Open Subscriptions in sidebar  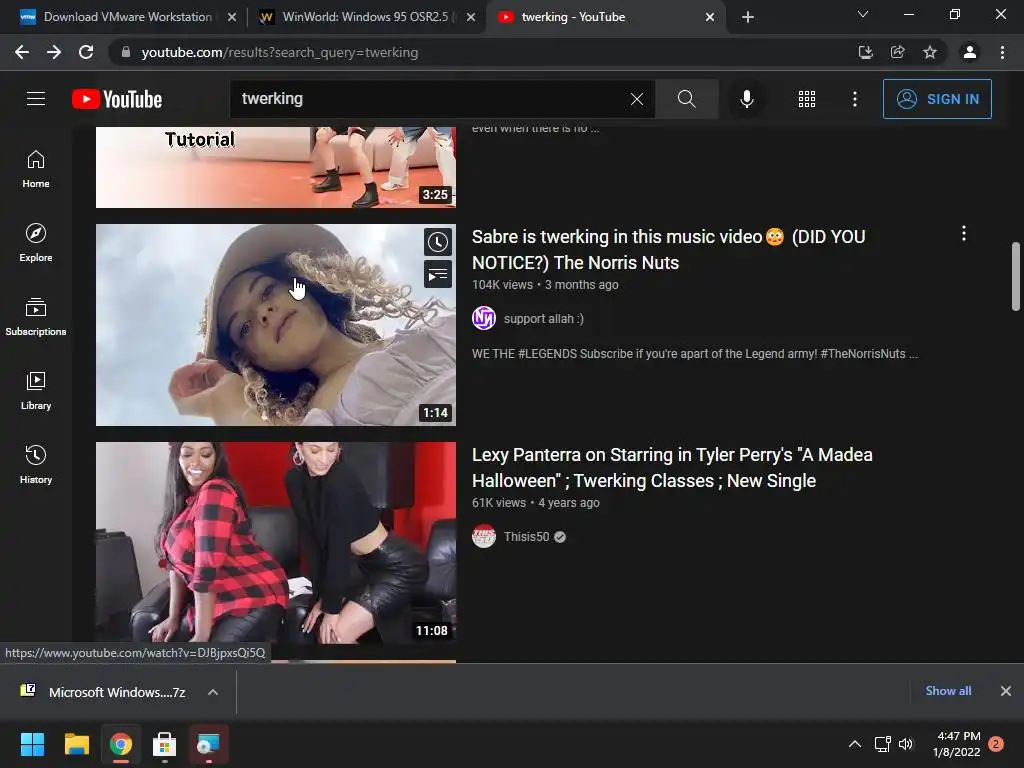click(36, 317)
